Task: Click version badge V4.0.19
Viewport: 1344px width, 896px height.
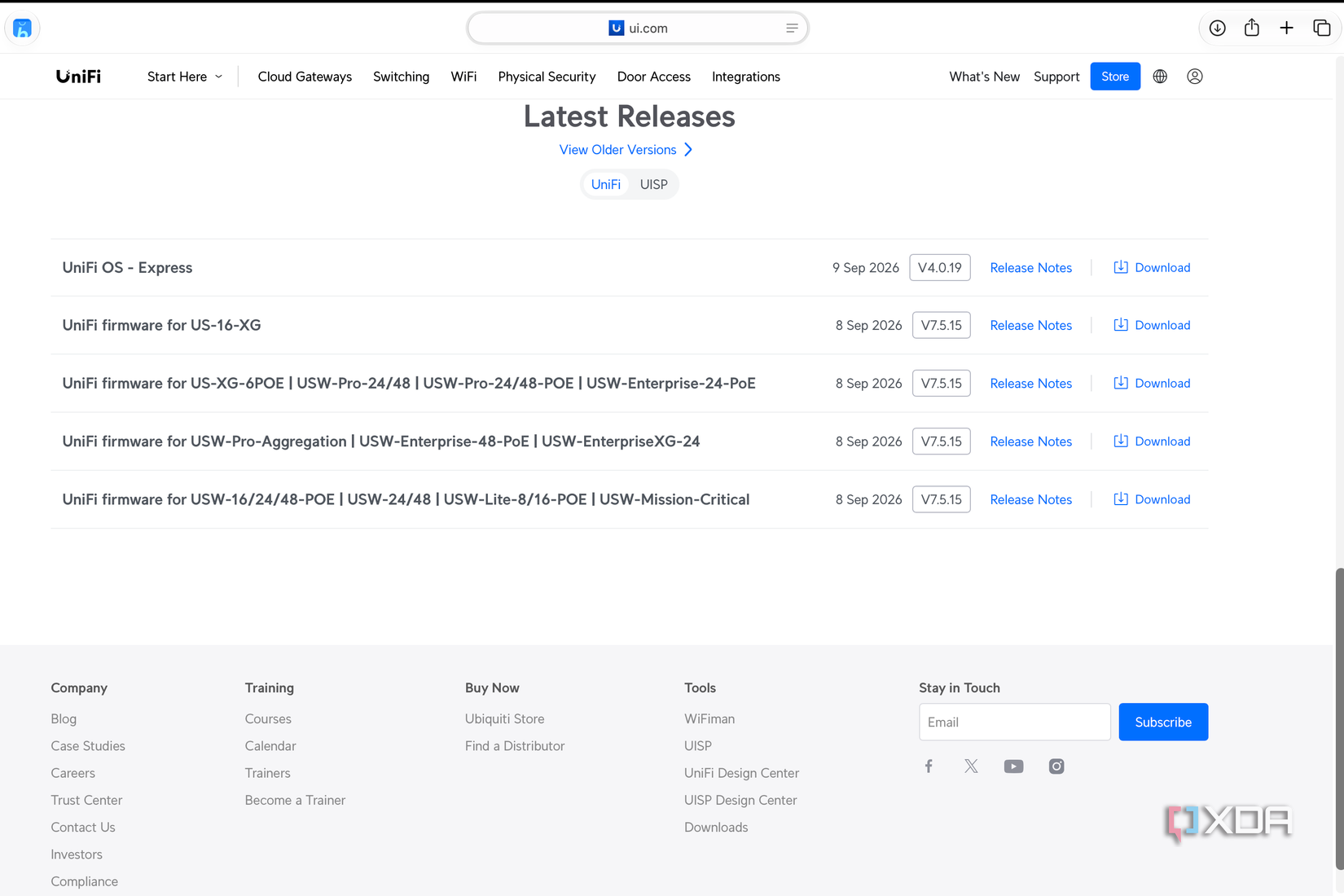Action: [940, 267]
